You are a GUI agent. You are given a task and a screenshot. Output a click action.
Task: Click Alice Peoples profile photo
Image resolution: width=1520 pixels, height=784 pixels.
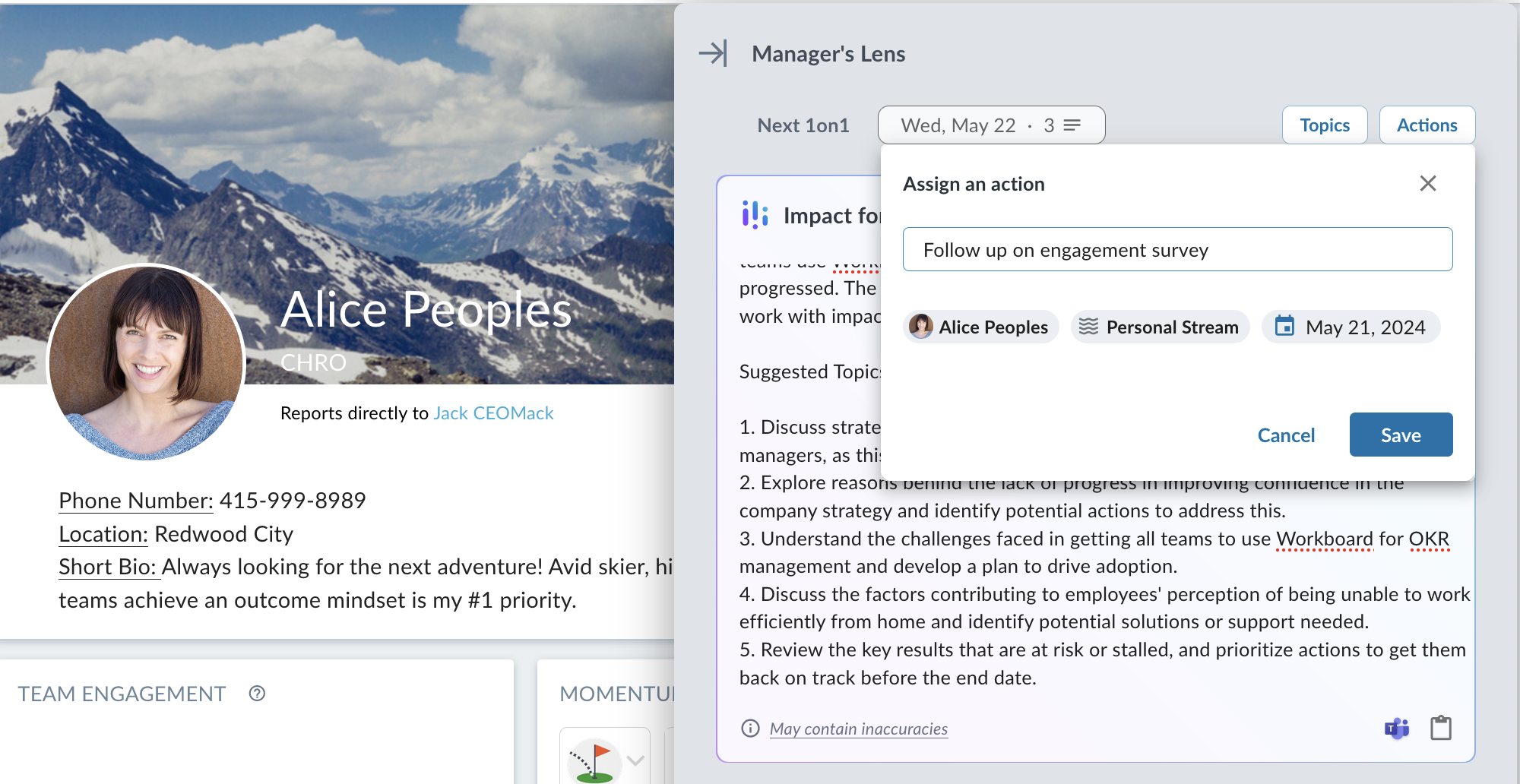point(146,362)
